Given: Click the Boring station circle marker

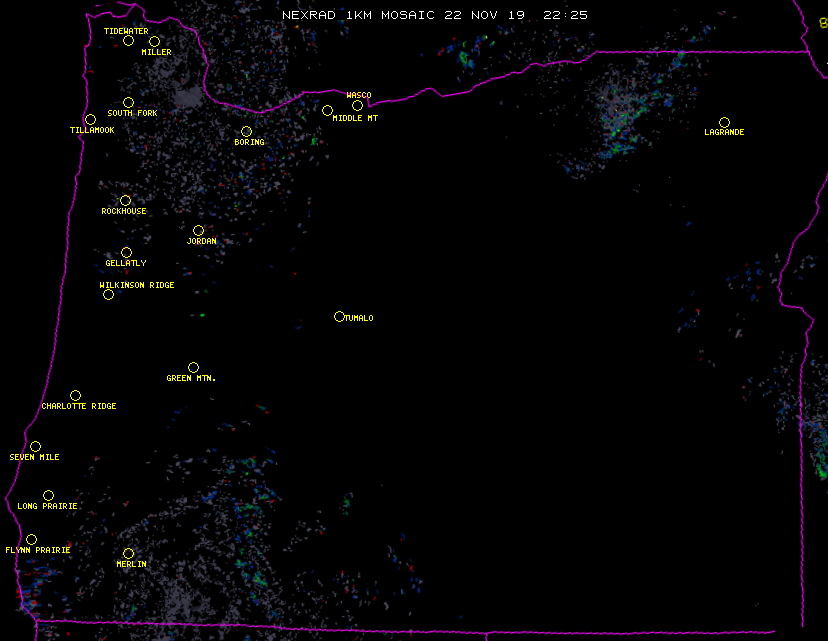Looking at the screenshot, I should tap(246, 131).
